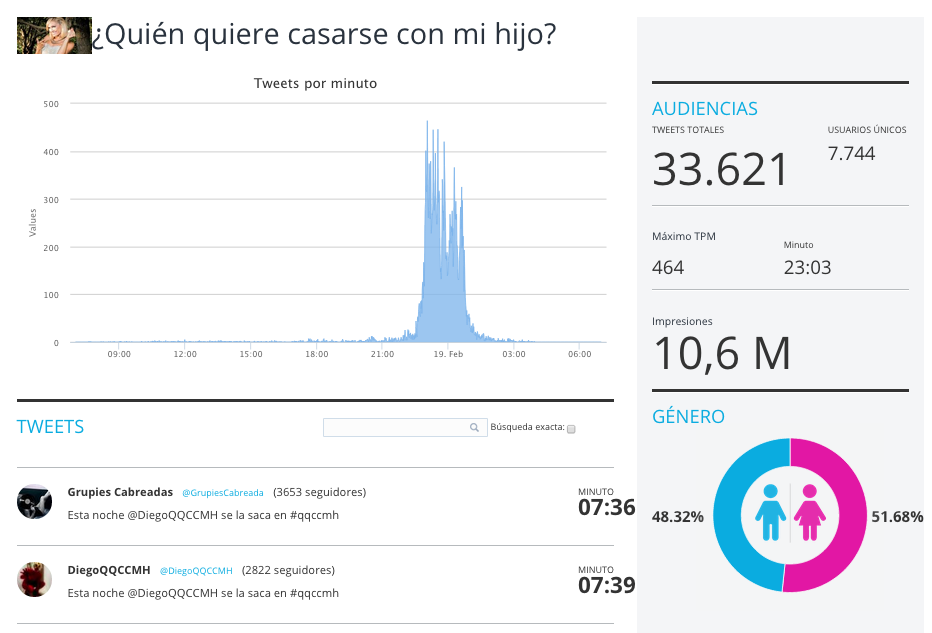
Task: Click the AUDIENCIAS section heading
Action: click(x=704, y=109)
